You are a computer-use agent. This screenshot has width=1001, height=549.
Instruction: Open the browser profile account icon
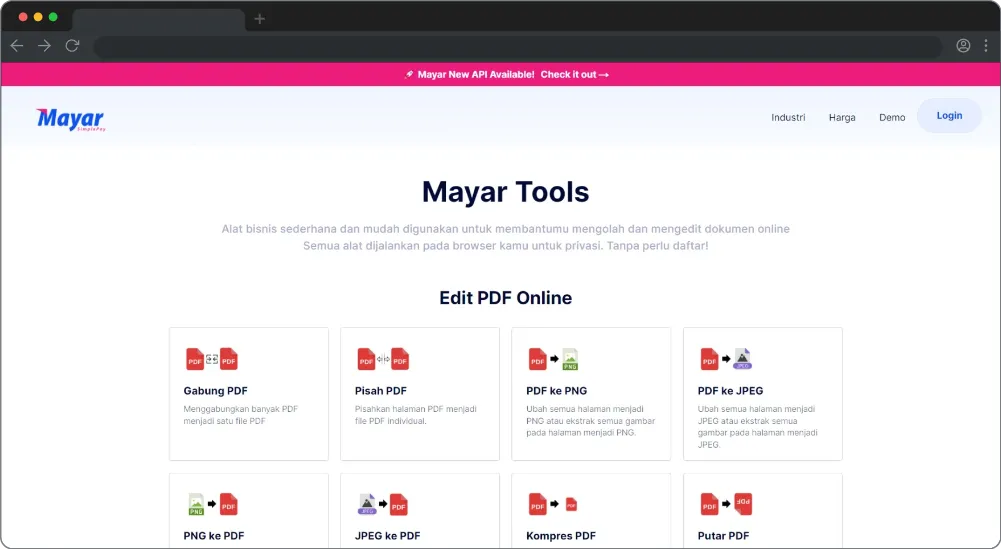click(963, 45)
